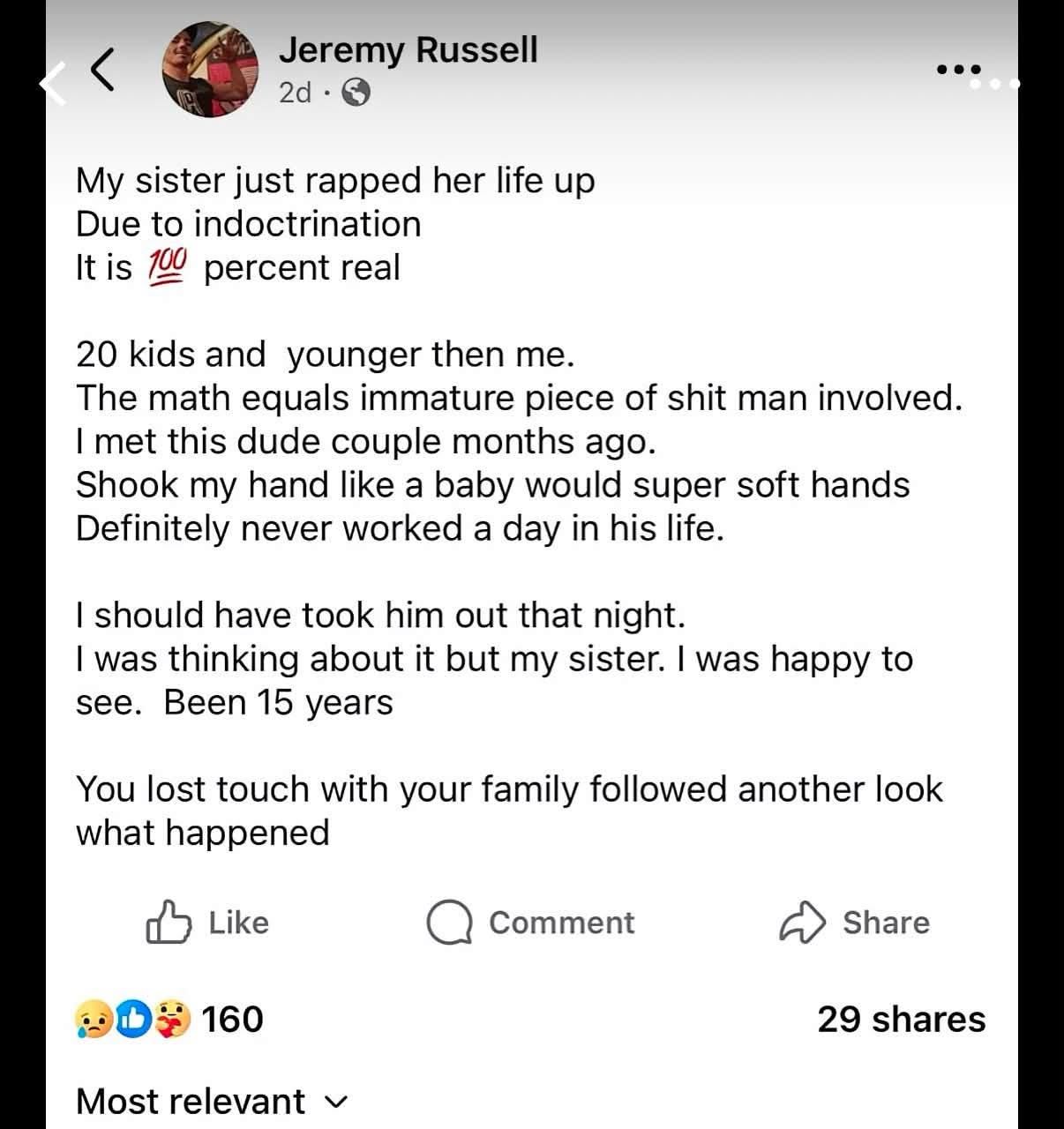
Task: Click the red 100 emoji in post
Action: click(x=167, y=267)
